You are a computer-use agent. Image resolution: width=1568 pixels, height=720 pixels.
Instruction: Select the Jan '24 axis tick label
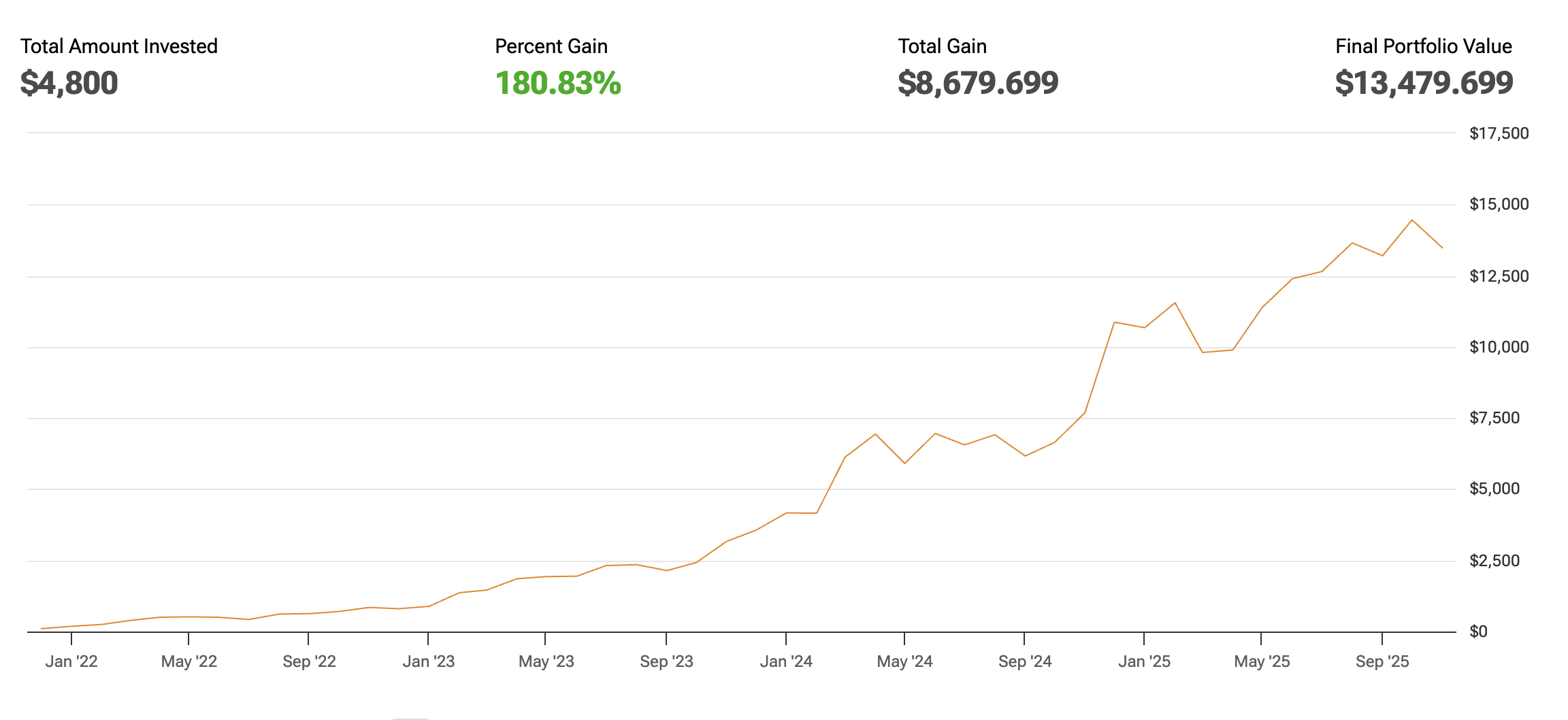click(786, 661)
